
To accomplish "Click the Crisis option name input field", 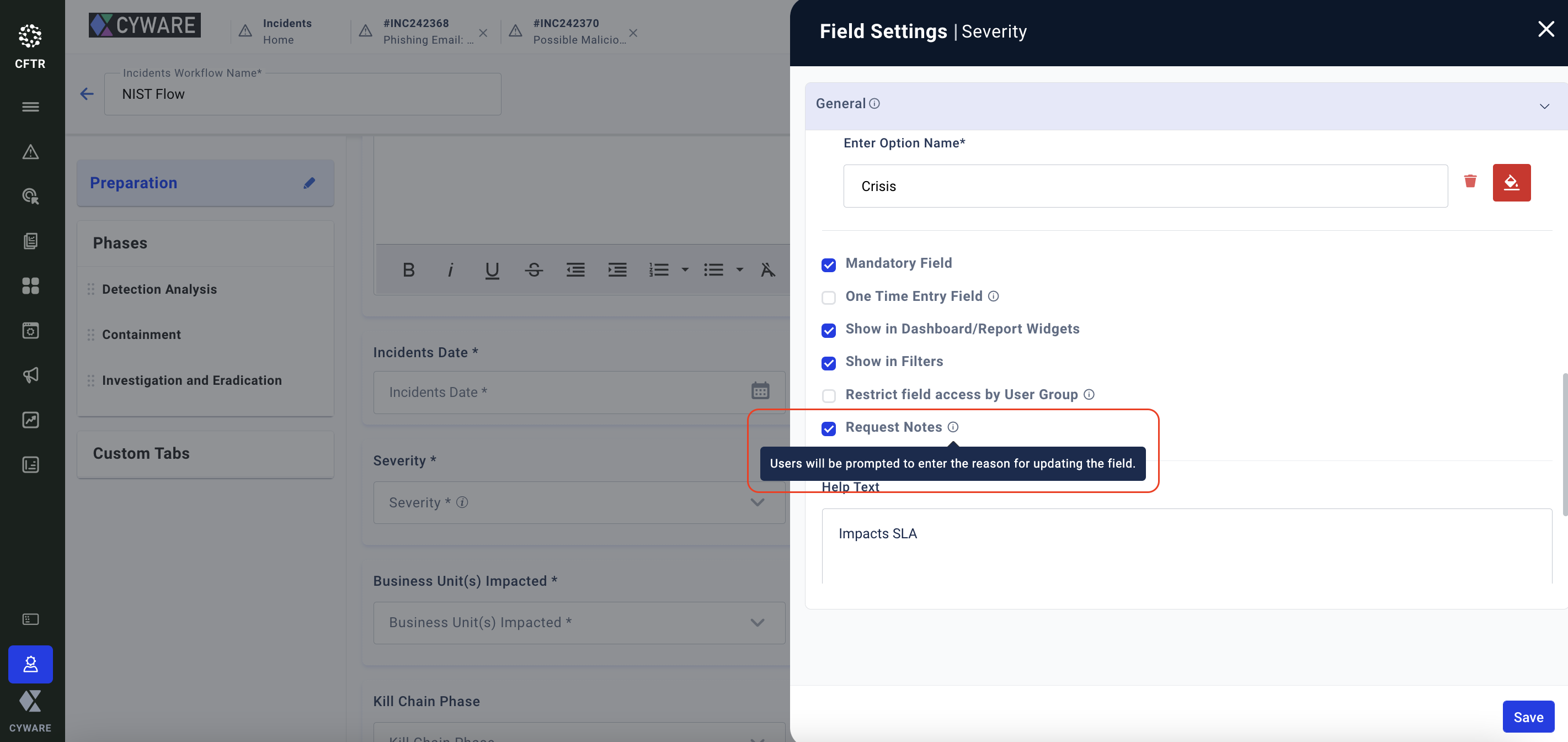I will [1144, 187].
